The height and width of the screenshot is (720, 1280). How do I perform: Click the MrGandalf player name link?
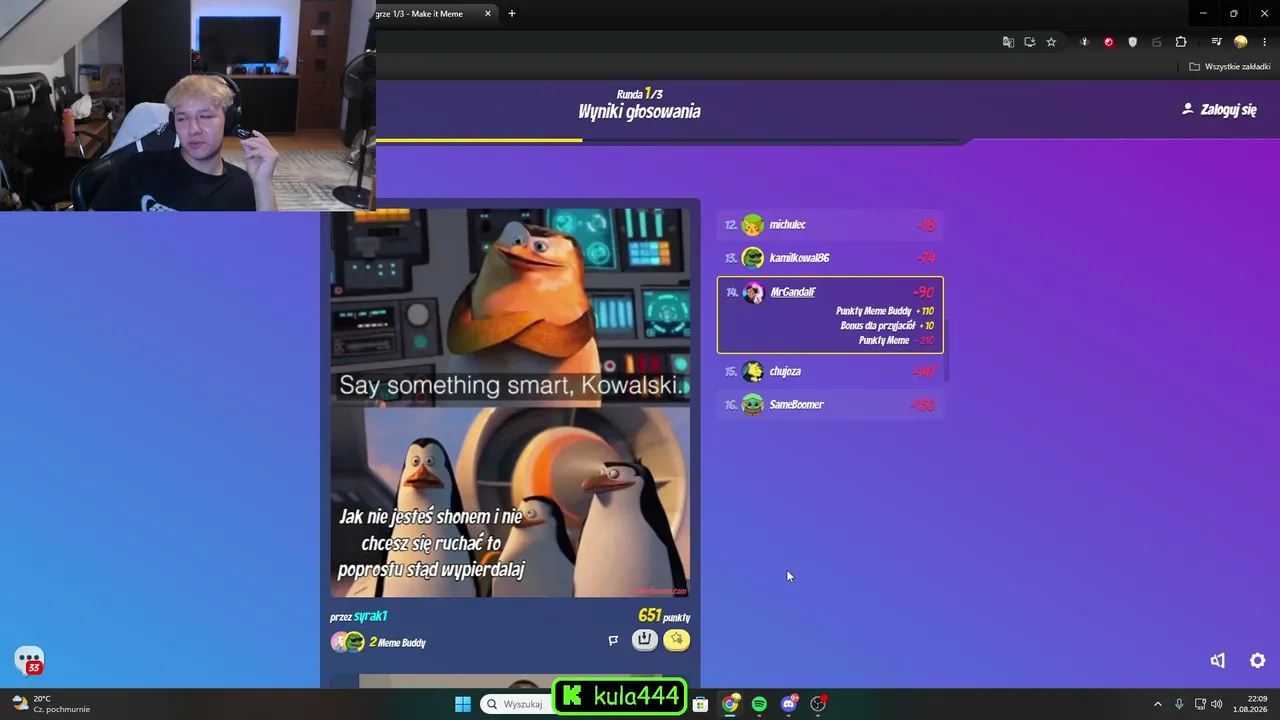click(x=793, y=292)
